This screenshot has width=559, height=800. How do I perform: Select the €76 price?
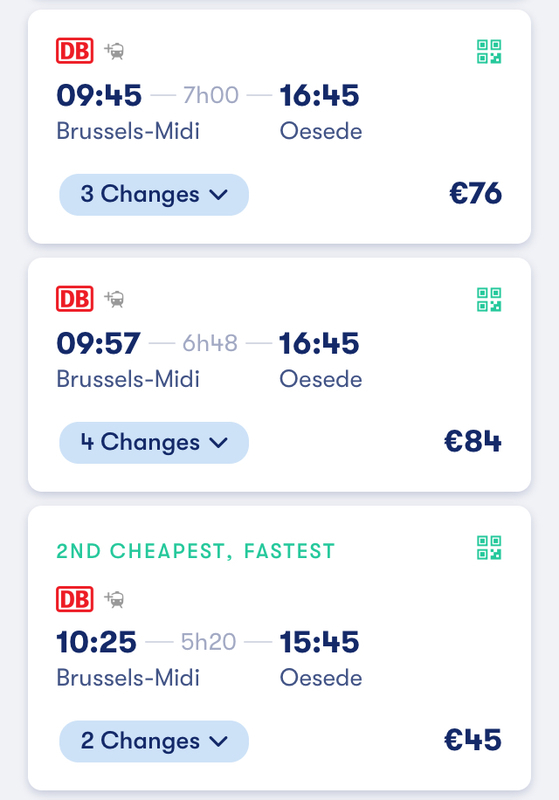[475, 193]
